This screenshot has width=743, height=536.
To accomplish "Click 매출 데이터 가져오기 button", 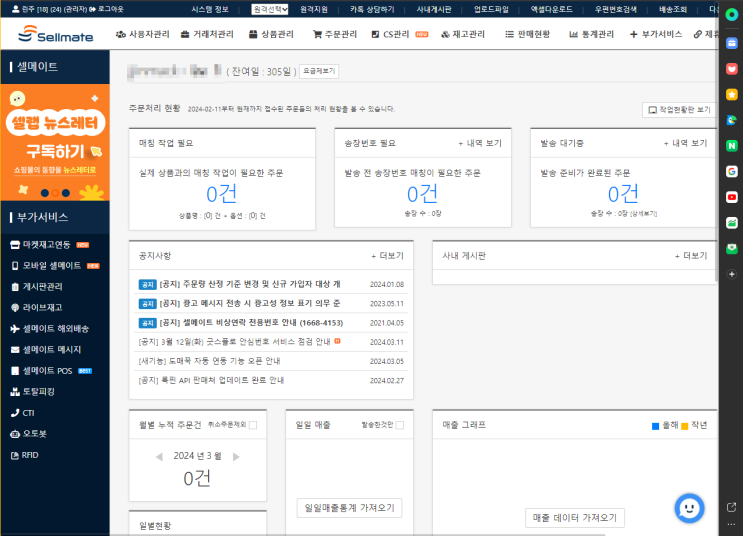I will pyautogui.click(x=575, y=518).
